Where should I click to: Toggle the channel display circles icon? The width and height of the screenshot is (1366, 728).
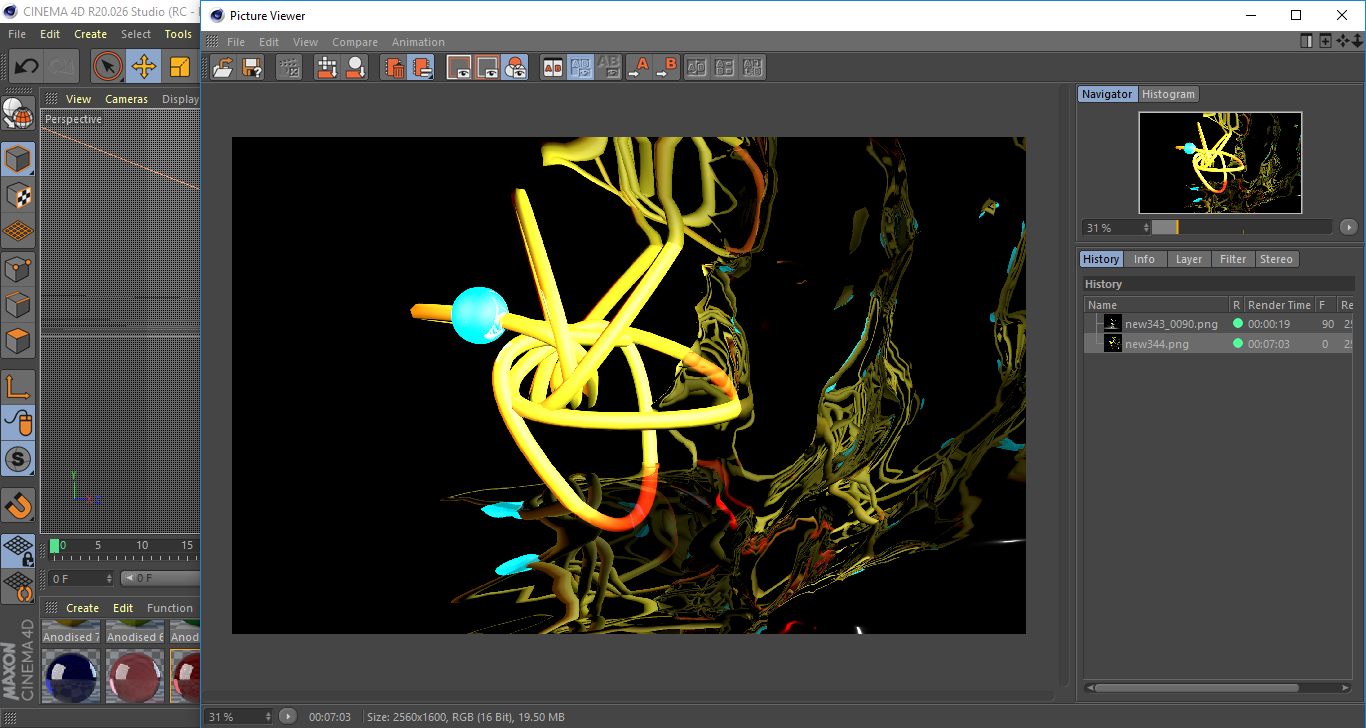(x=515, y=67)
